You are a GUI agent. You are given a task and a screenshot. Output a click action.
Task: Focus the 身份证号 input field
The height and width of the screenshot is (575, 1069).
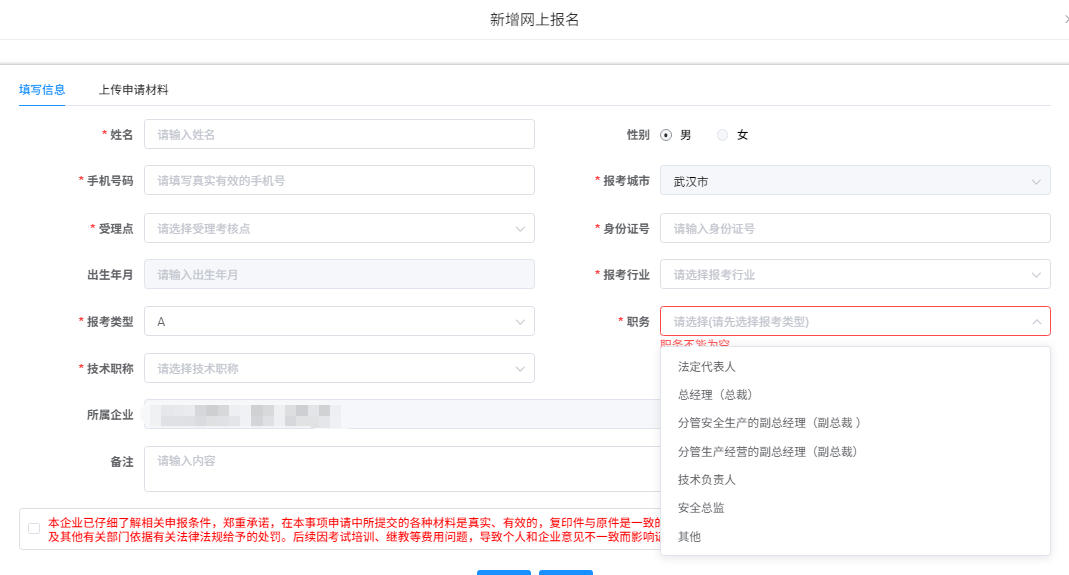[855, 229]
